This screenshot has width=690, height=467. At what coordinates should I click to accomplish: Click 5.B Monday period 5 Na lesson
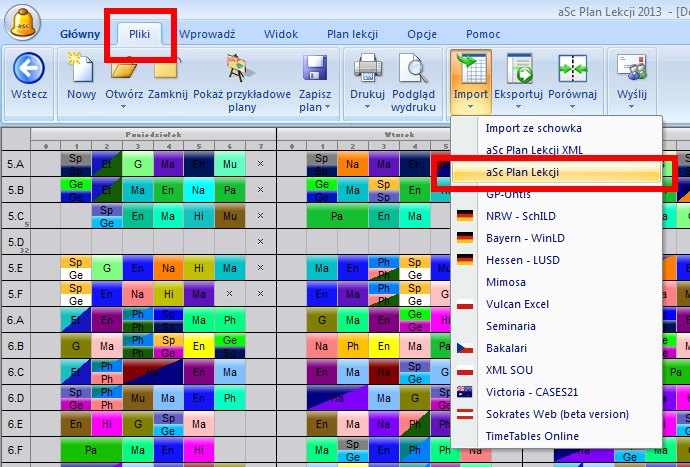point(199,190)
